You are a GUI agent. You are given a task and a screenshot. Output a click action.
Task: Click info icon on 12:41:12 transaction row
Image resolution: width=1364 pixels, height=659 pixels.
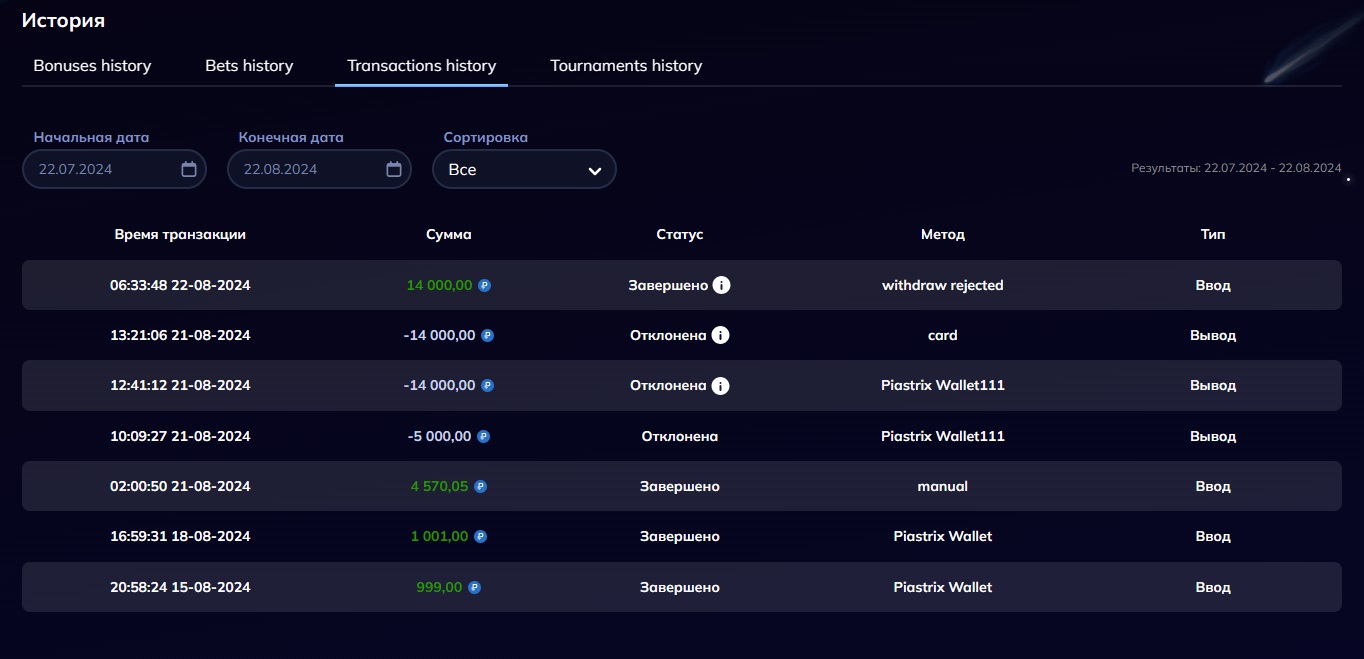click(x=720, y=385)
